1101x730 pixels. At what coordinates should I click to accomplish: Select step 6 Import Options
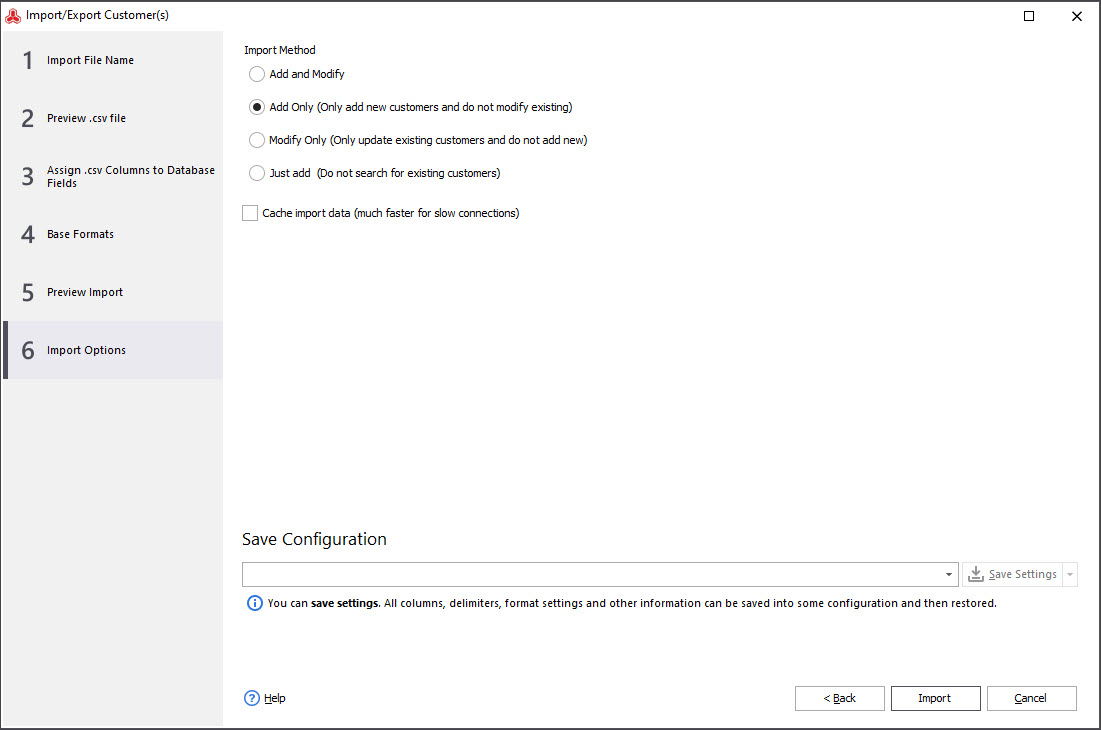[112, 350]
